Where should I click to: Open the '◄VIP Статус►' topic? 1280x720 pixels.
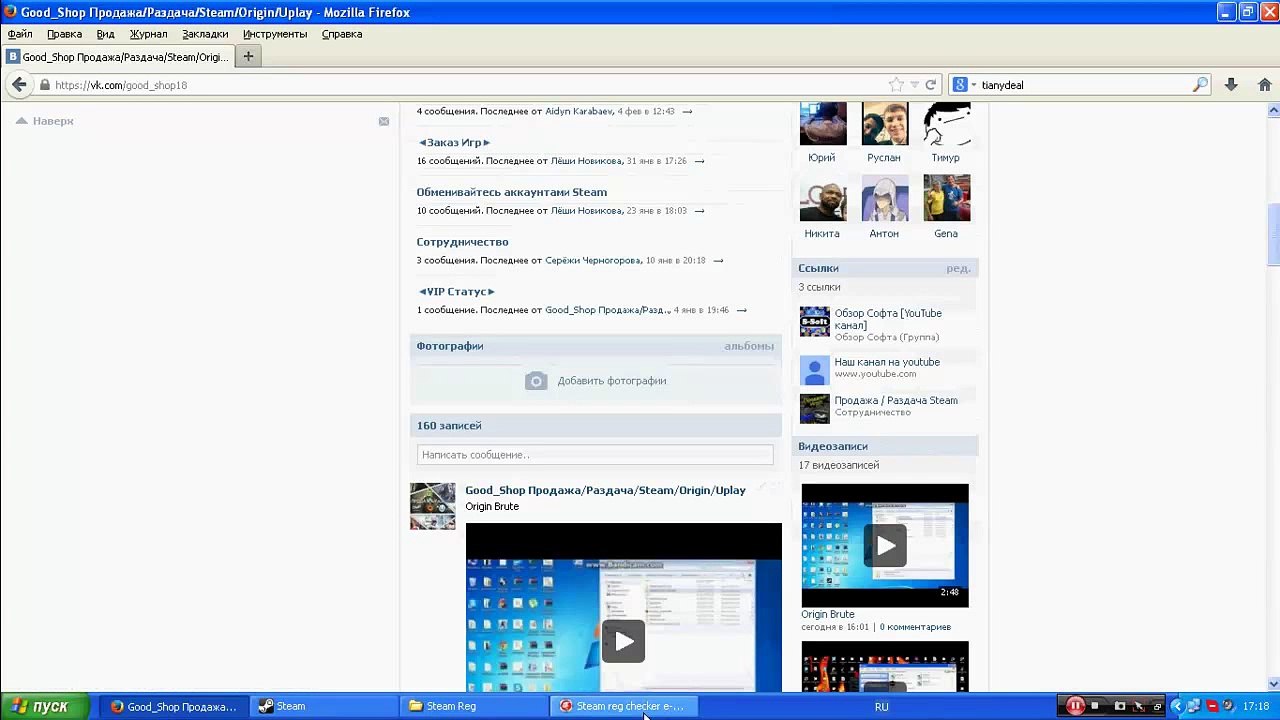(x=457, y=292)
